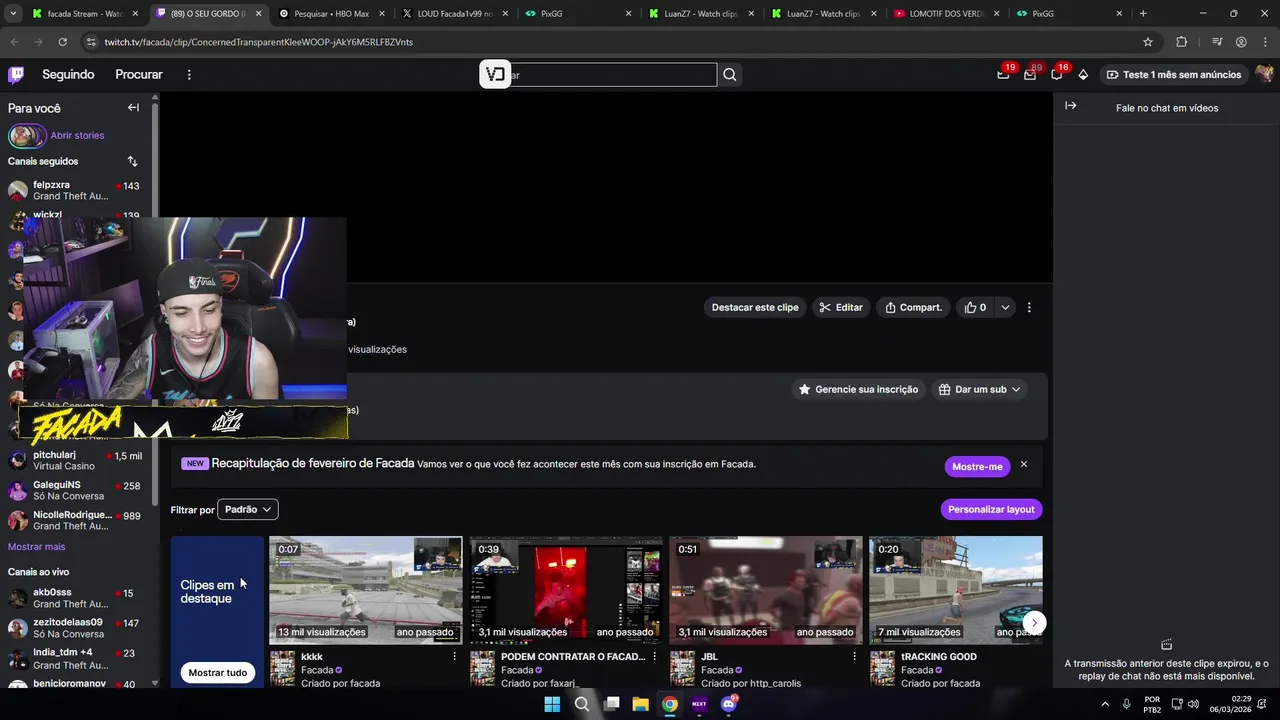Click the Windows taskbar search icon

[x=582, y=704]
